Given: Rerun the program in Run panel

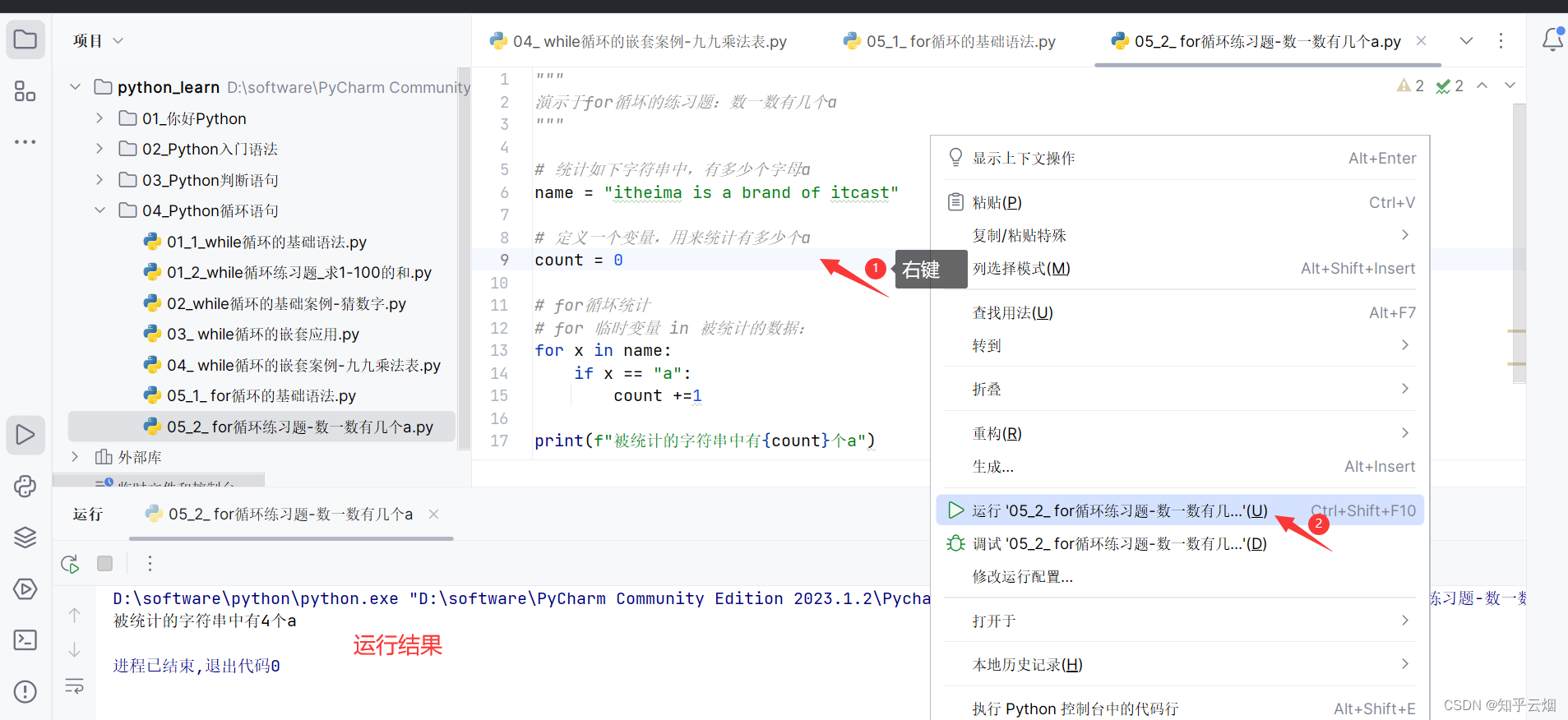Looking at the screenshot, I should pos(70,564).
